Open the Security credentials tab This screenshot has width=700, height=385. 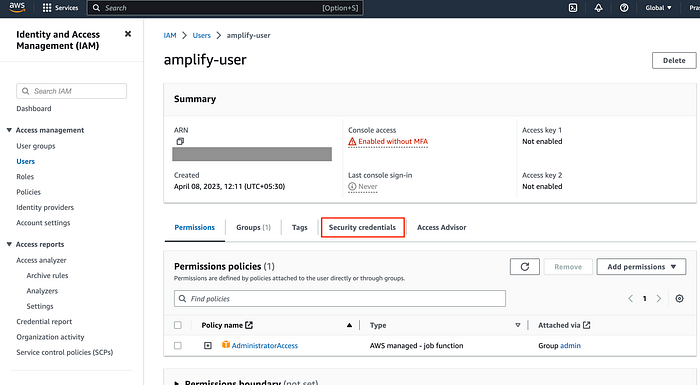click(x=362, y=227)
